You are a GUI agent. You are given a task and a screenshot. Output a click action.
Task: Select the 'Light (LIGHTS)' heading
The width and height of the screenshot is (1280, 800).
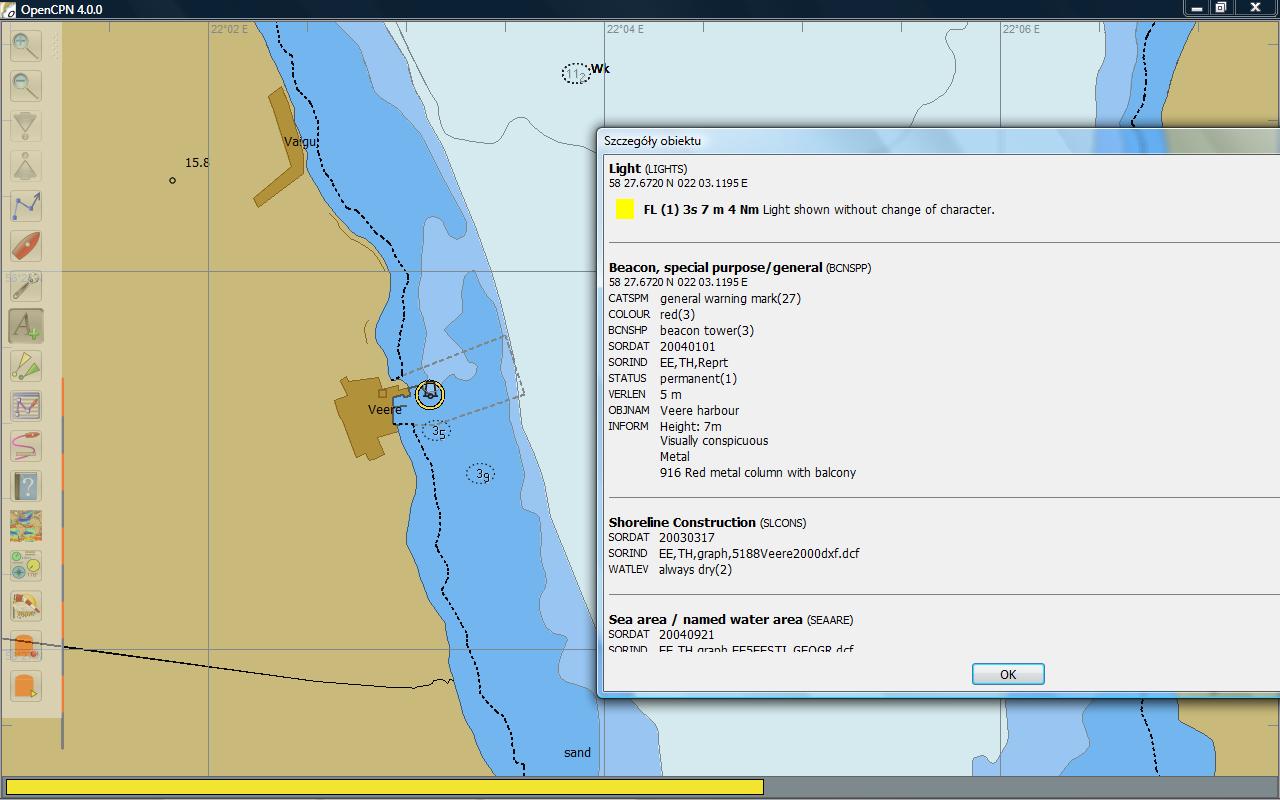click(x=648, y=168)
